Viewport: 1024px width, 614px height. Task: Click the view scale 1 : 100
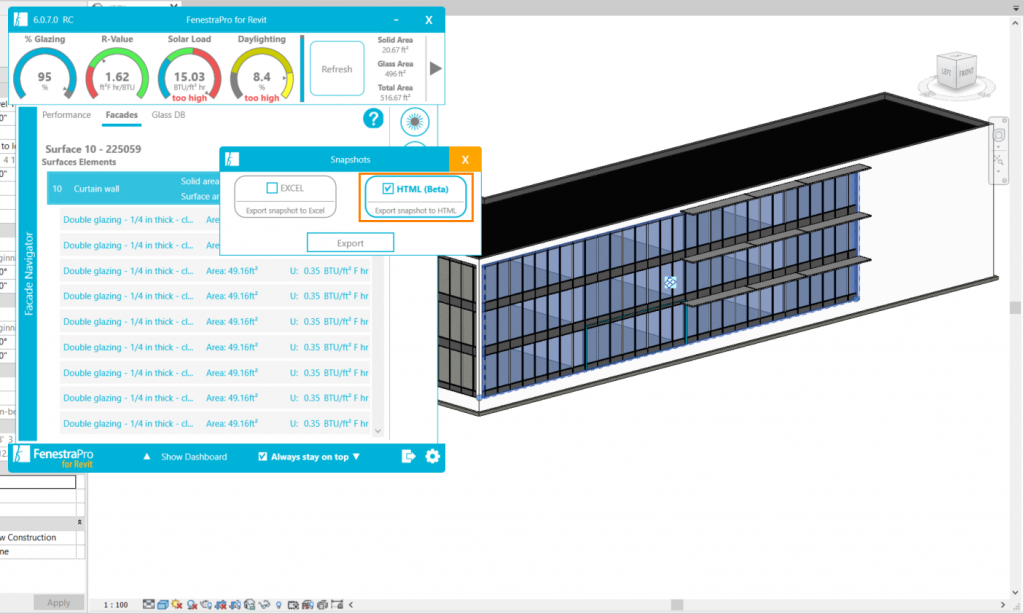click(x=116, y=605)
